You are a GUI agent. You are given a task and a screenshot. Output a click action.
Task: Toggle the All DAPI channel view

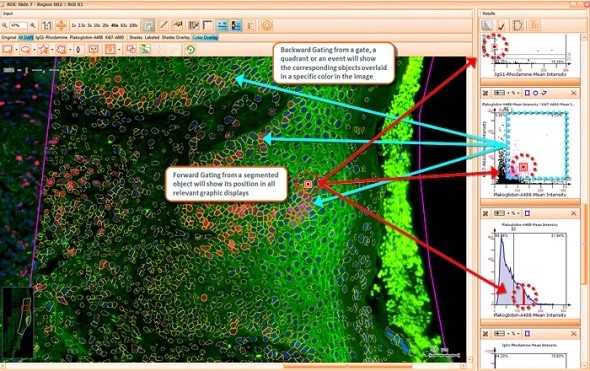(x=26, y=37)
